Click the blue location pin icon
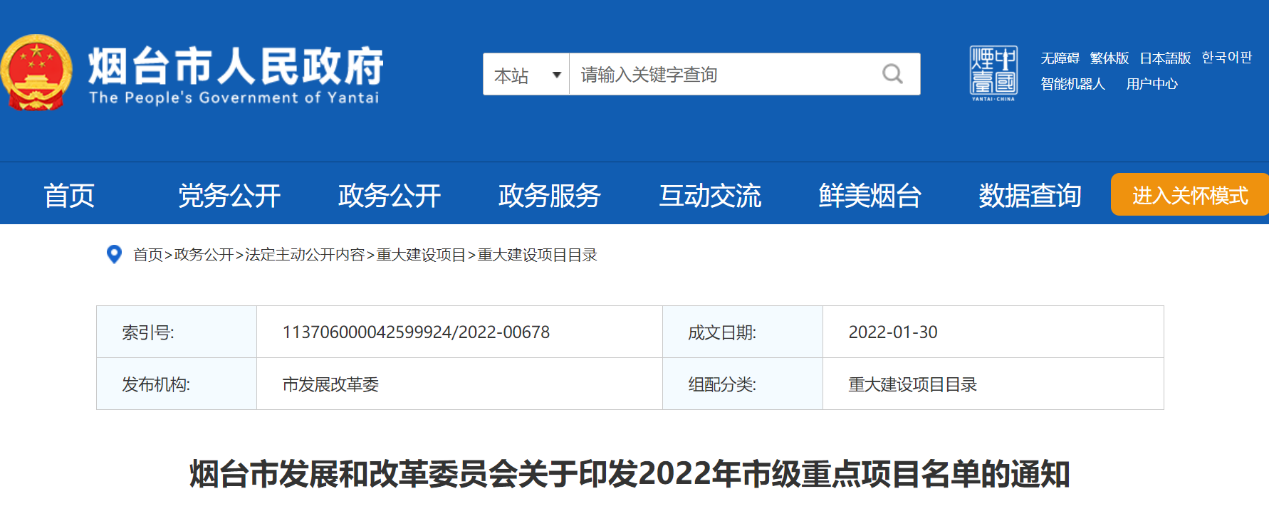 pyautogui.click(x=114, y=255)
